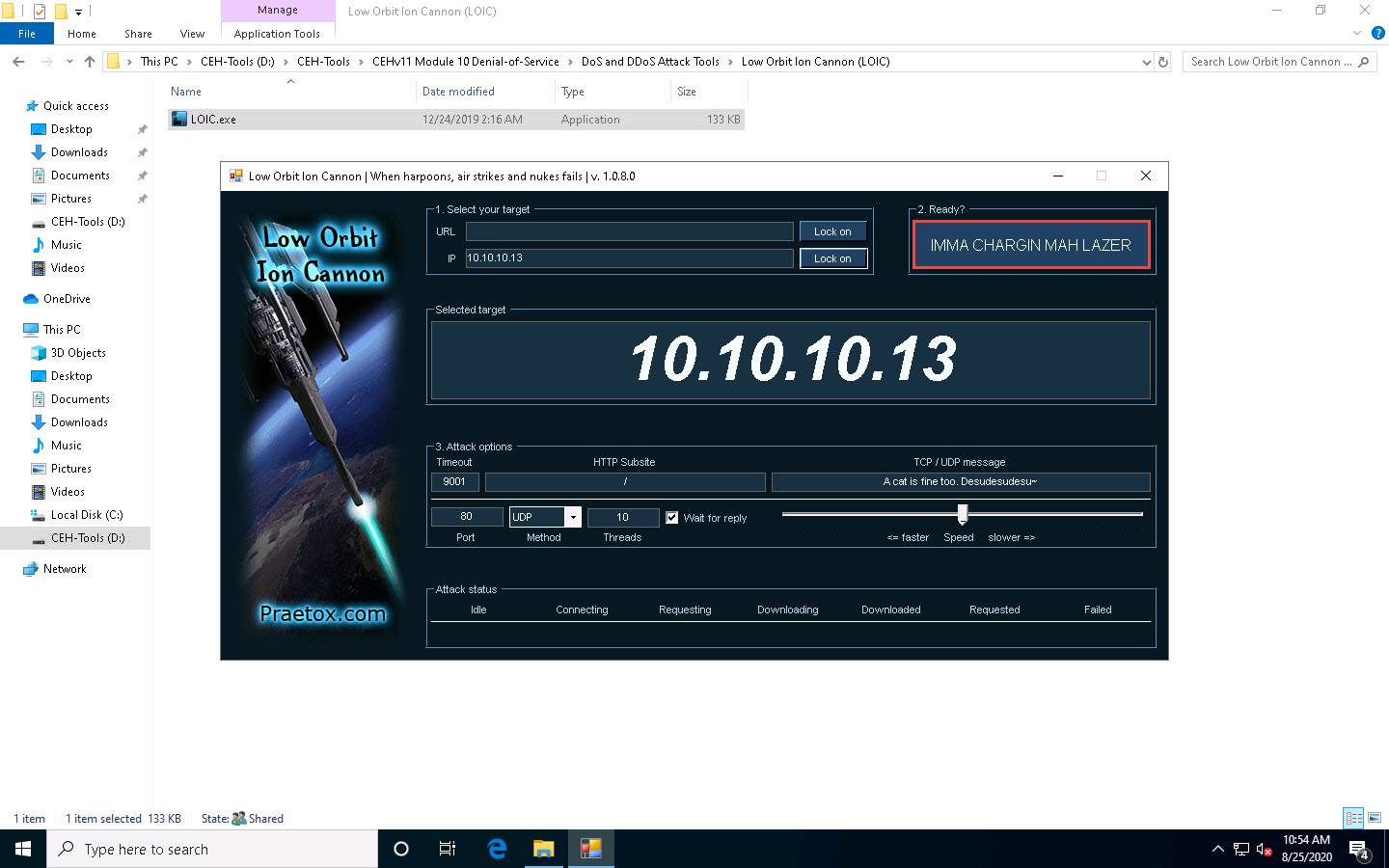1389x868 pixels.
Task: Open Music under This PC
Action: point(67,446)
